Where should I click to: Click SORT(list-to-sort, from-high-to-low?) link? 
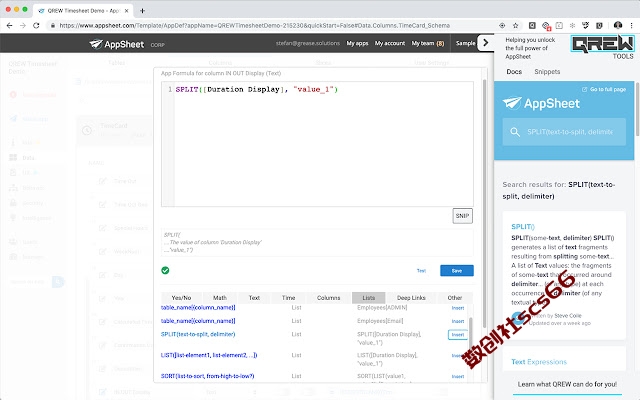pos(207,376)
